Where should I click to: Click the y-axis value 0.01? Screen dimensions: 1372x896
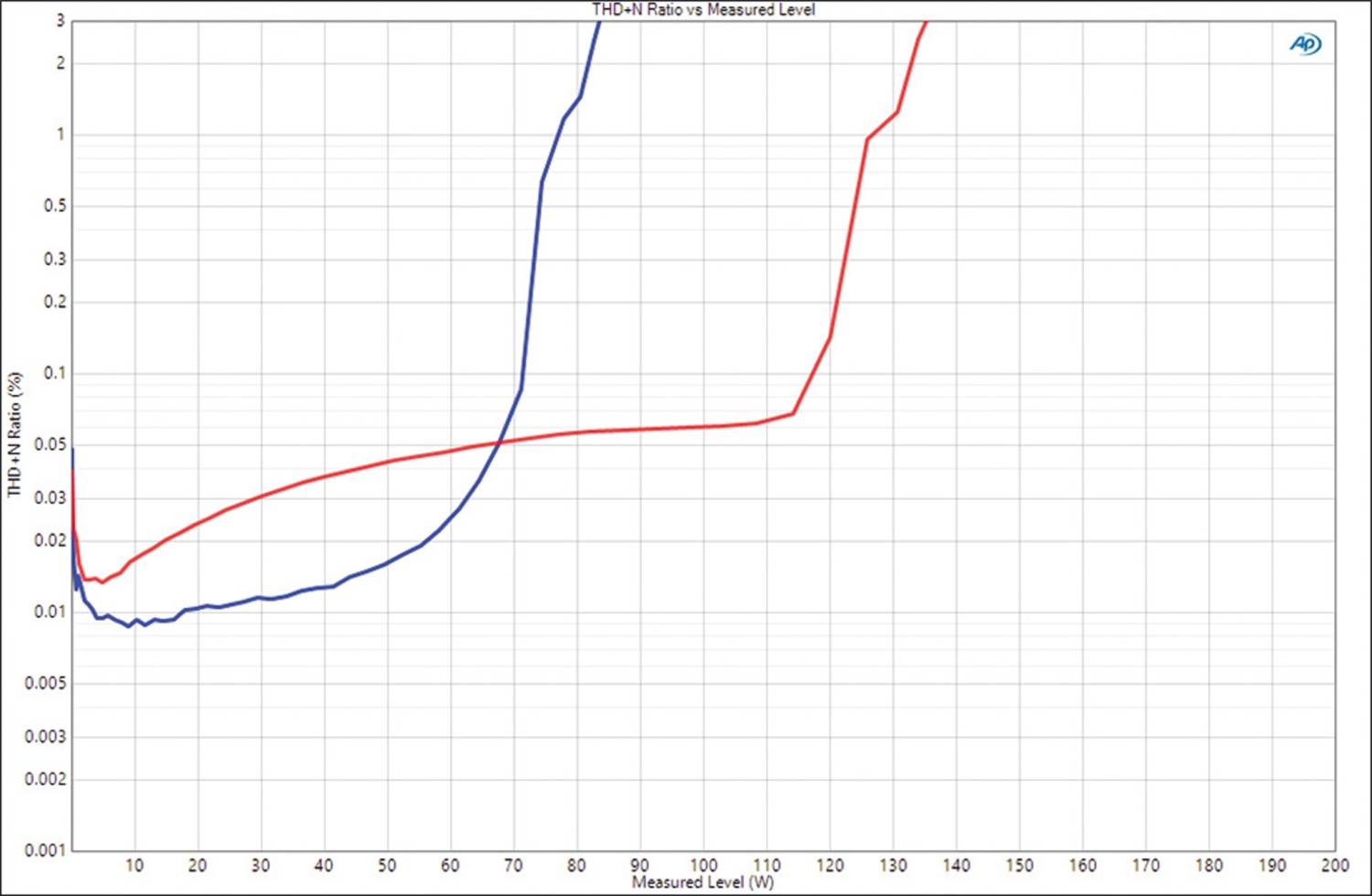point(51,612)
